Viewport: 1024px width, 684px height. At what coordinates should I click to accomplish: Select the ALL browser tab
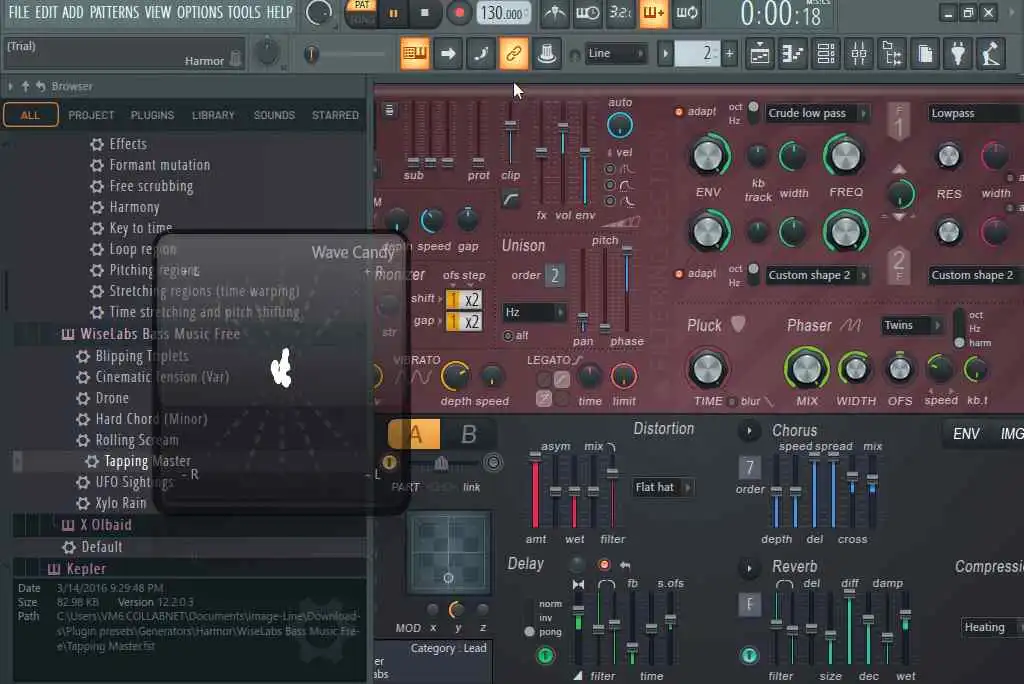(x=30, y=116)
